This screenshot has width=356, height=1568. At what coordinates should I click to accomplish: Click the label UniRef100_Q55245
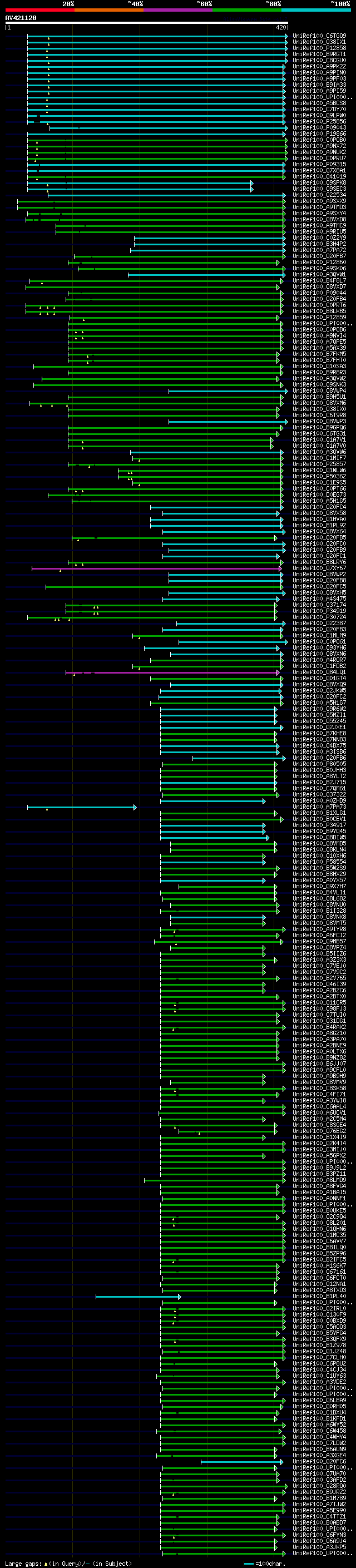[x=319, y=721]
